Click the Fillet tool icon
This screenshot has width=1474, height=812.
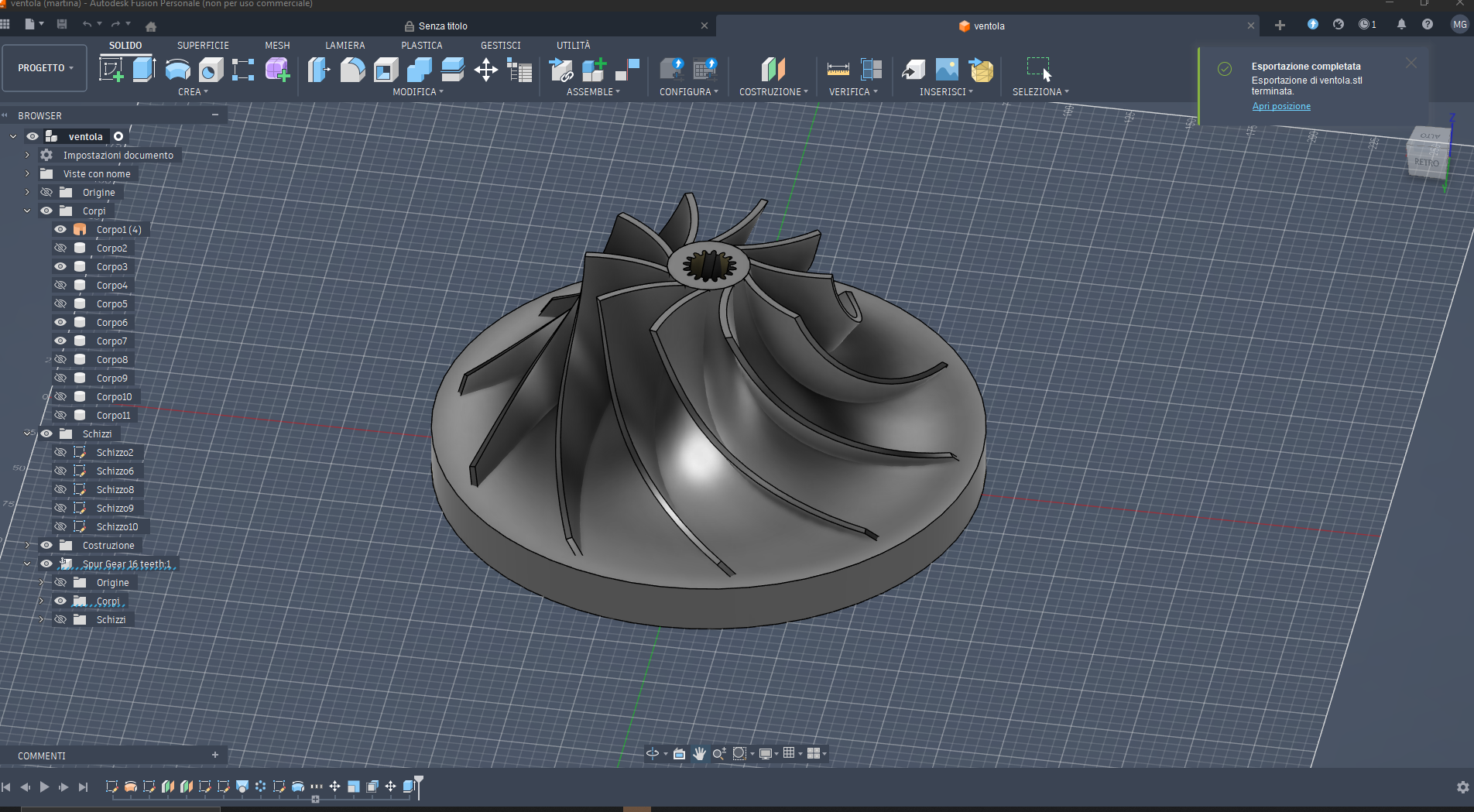coord(352,70)
